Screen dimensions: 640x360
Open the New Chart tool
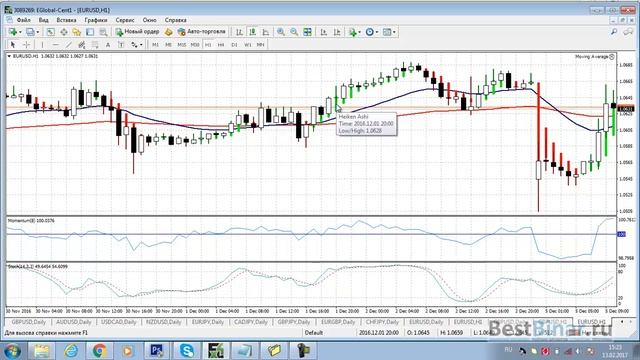point(13,32)
